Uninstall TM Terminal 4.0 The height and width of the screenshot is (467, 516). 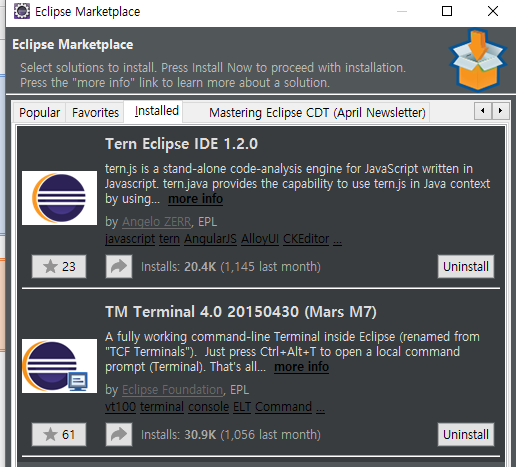tap(466, 435)
